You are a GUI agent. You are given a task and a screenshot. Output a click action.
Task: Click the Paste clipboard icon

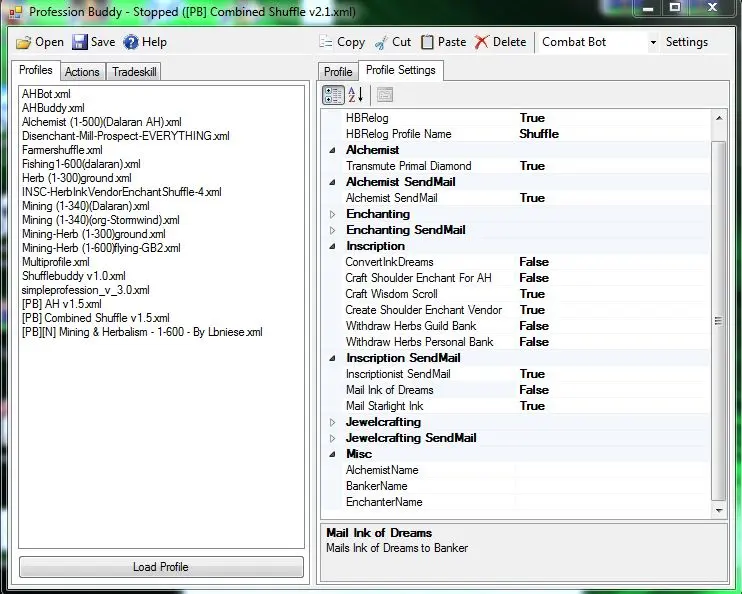point(427,42)
